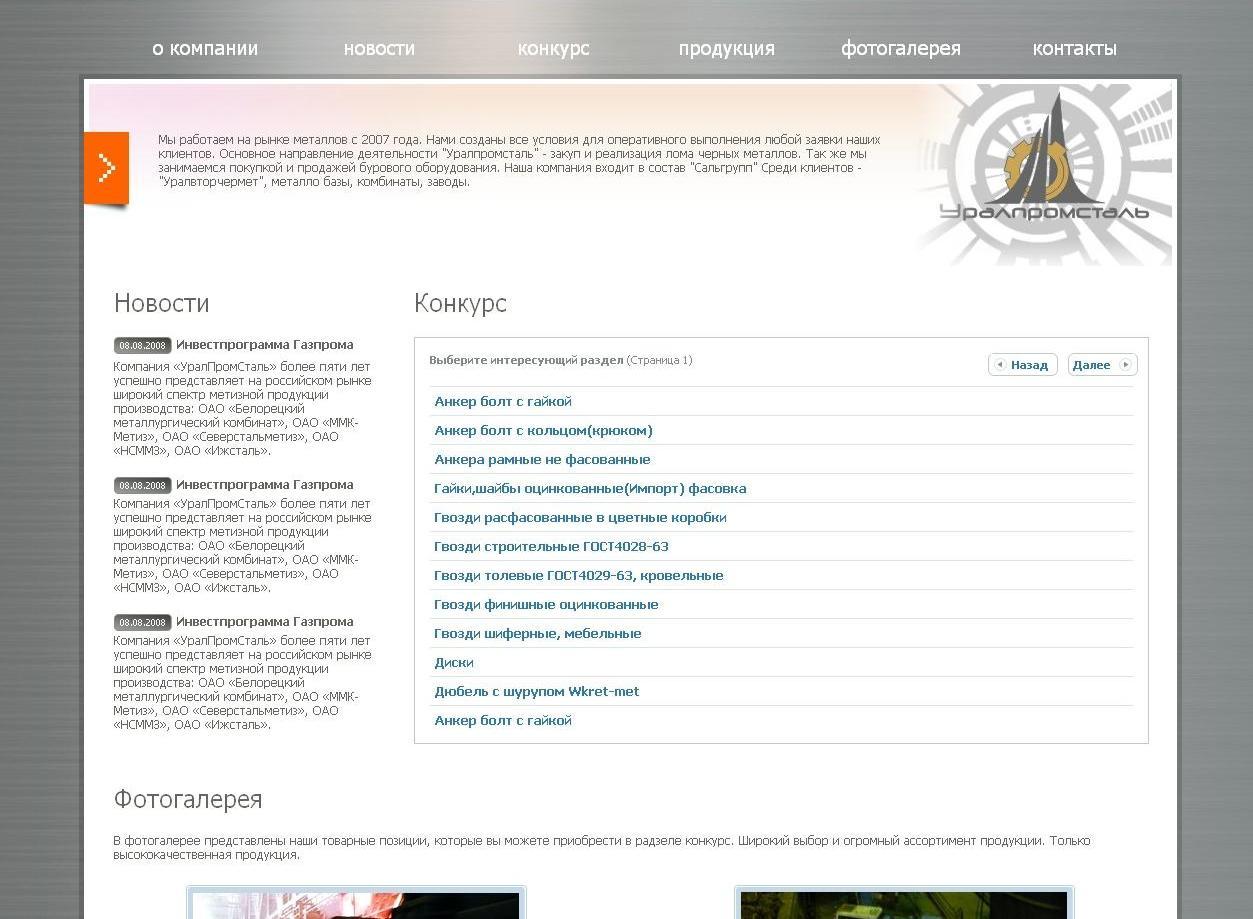The width and height of the screenshot is (1253, 919).
Task: Click the orange arrow icon beside intro text
Action: pos(106,168)
